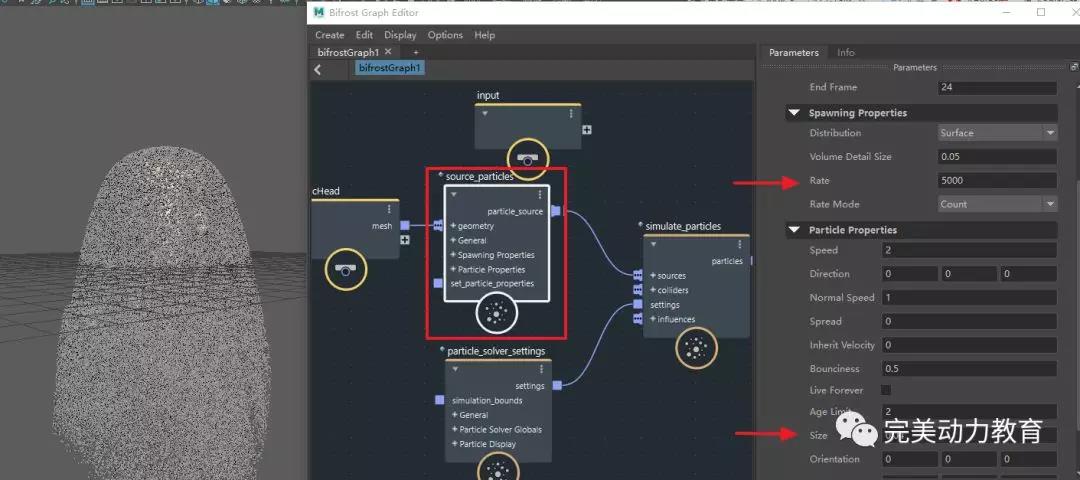Open the Display menu
This screenshot has height=480, width=1080.
click(x=400, y=35)
